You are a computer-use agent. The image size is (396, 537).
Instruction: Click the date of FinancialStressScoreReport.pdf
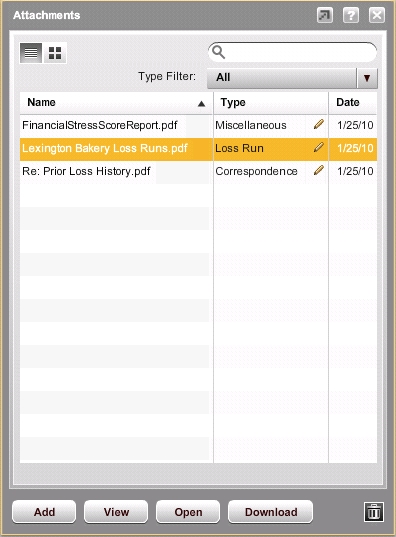tap(355, 125)
